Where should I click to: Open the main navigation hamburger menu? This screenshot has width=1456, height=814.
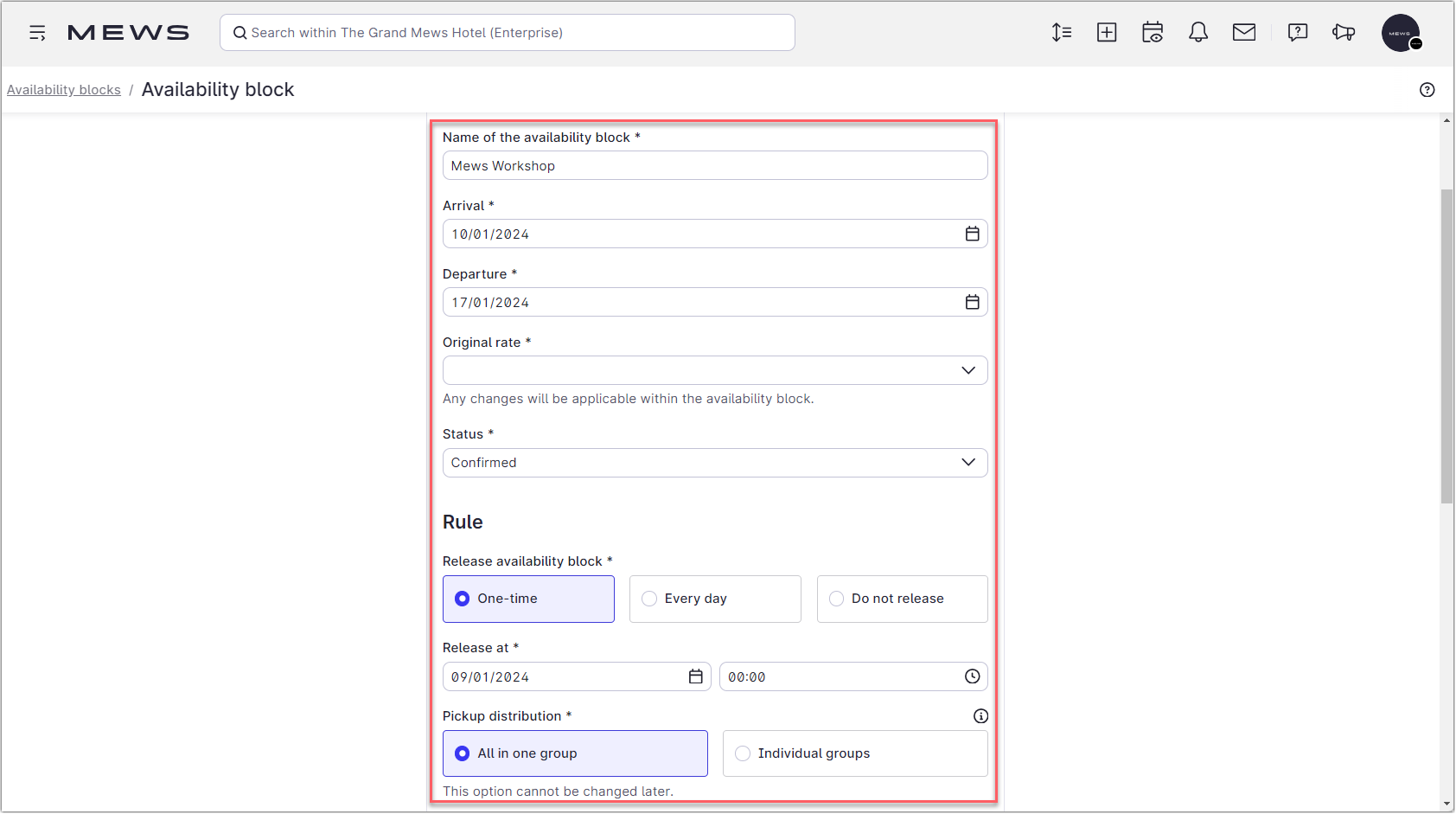point(37,32)
